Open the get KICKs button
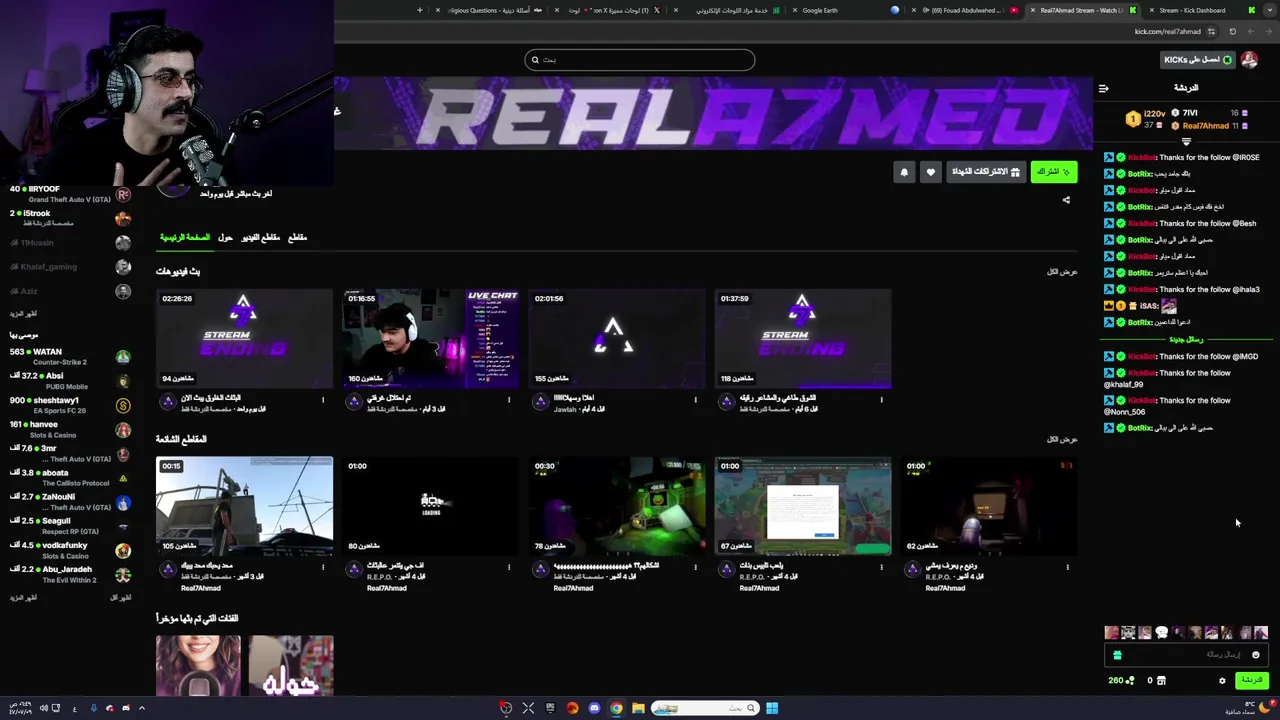 pos(1198,60)
